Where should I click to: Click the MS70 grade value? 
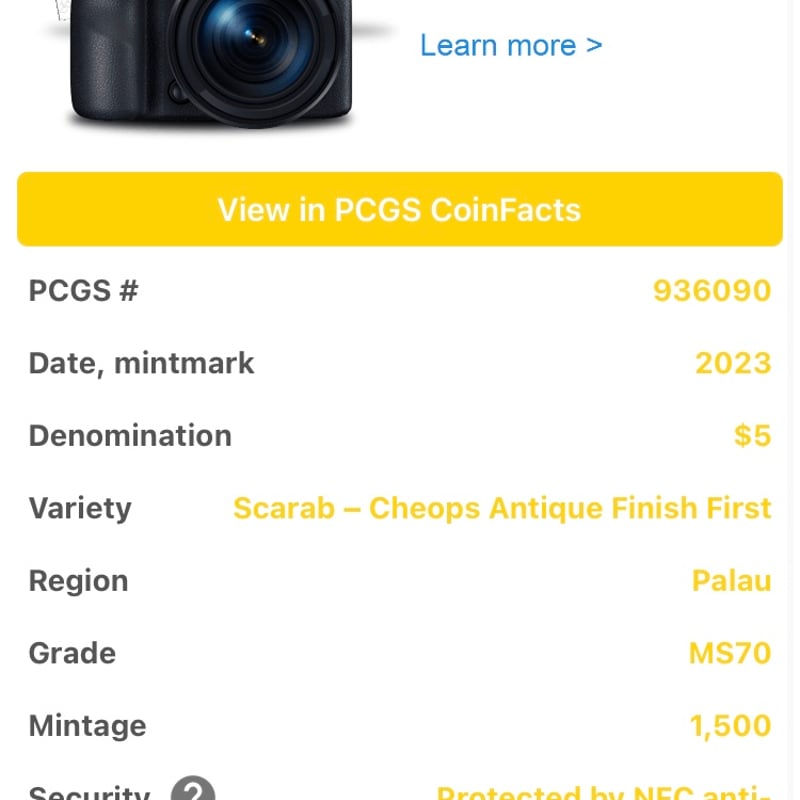click(730, 652)
